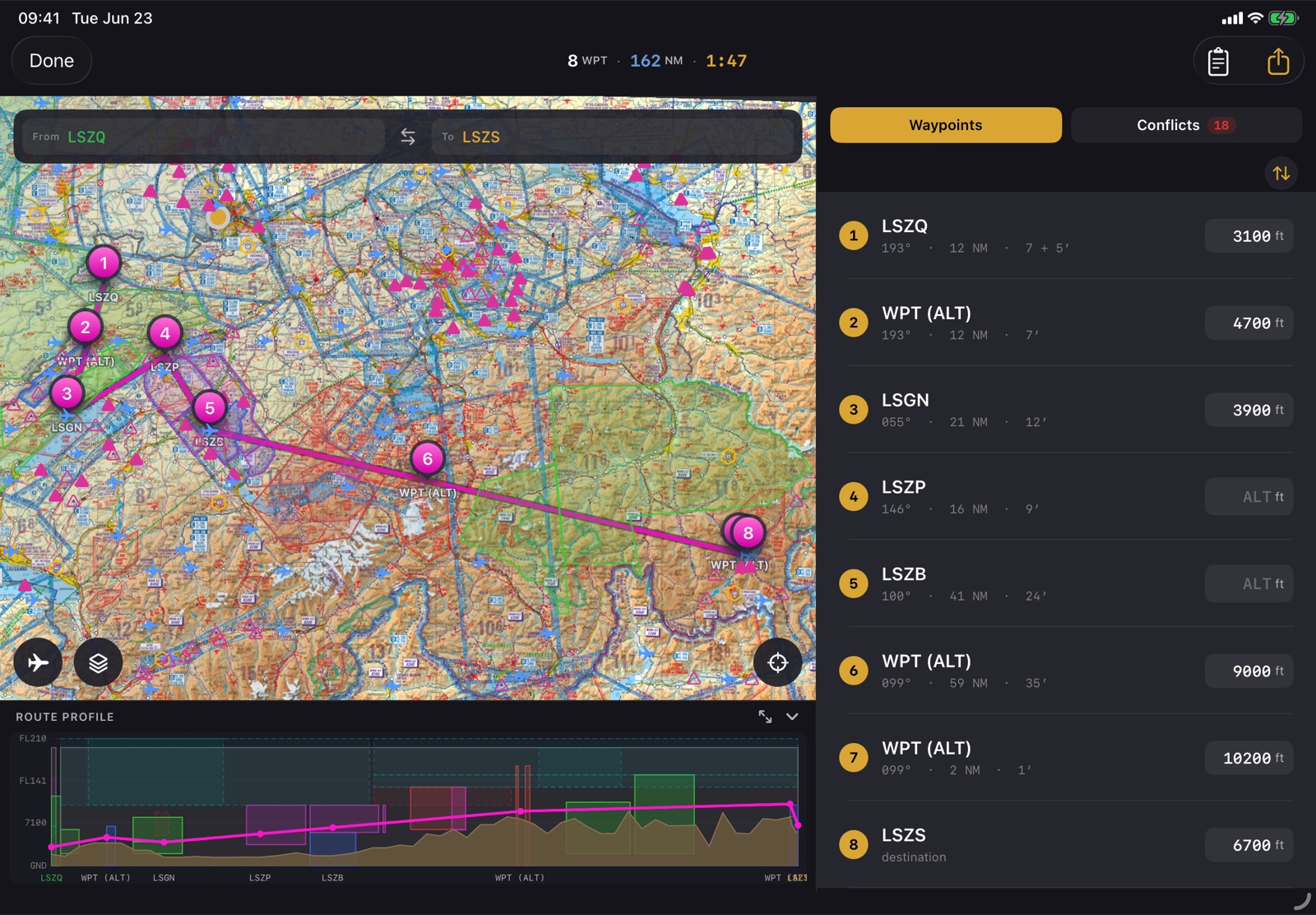Set LSZP altitude ALT field
Image resolution: width=1316 pixels, height=915 pixels.
point(1249,497)
